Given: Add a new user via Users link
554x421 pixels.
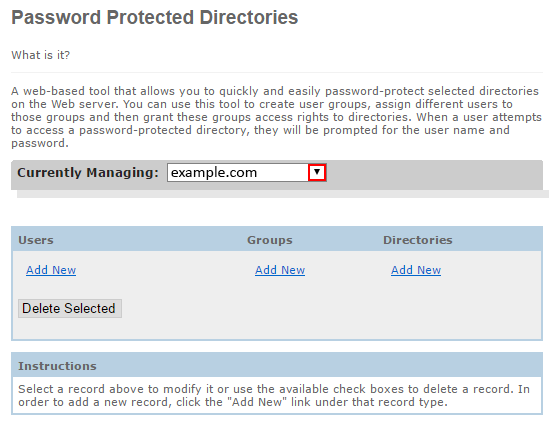Looking at the screenshot, I should (x=51, y=270).
